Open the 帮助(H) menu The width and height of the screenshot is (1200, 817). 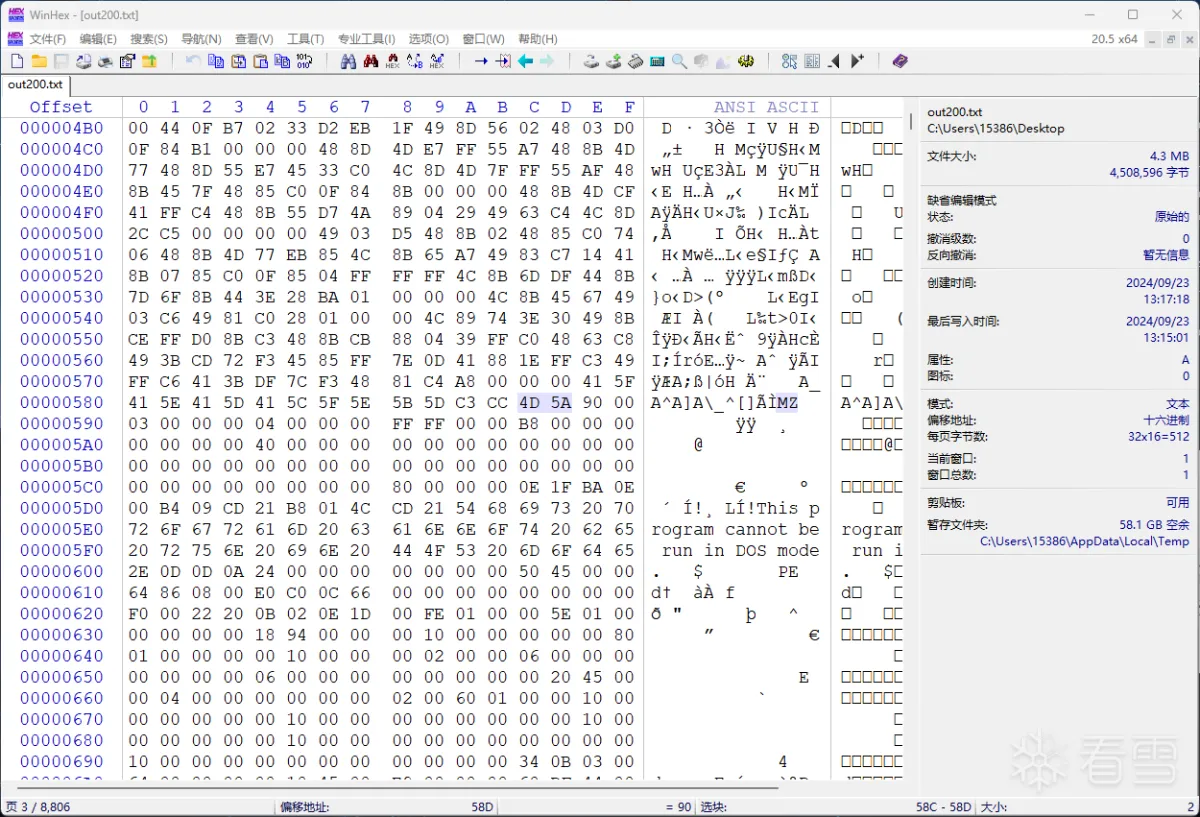pos(537,39)
